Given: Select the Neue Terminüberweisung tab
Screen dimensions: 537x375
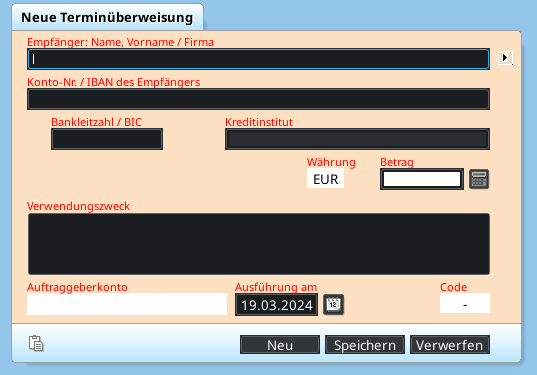Looking at the screenshot, I should (x=107, y=17).
